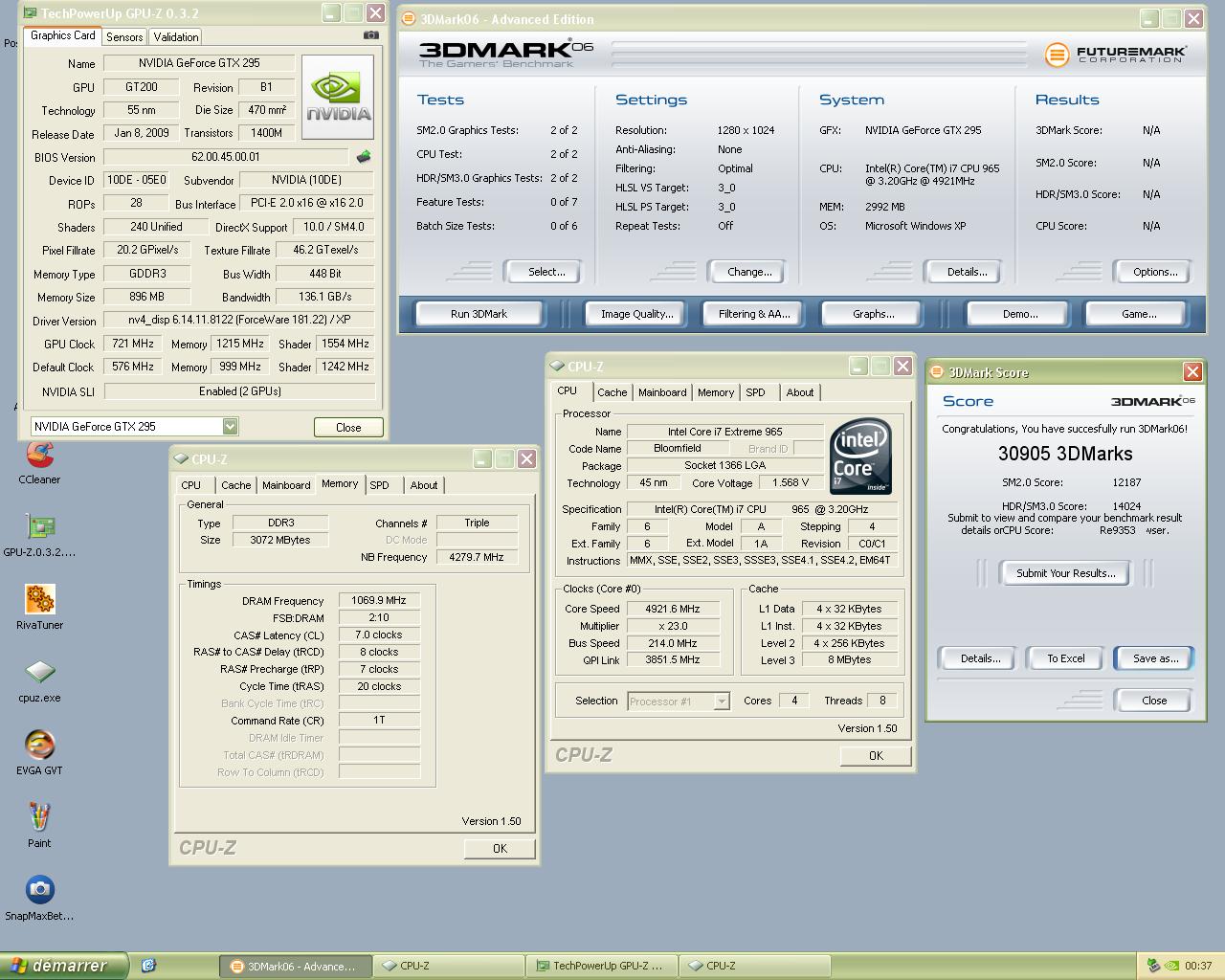Screen dimensions: 1225x980
Task: Click the GPU-Z title bar icon
Action: (30, 13)
